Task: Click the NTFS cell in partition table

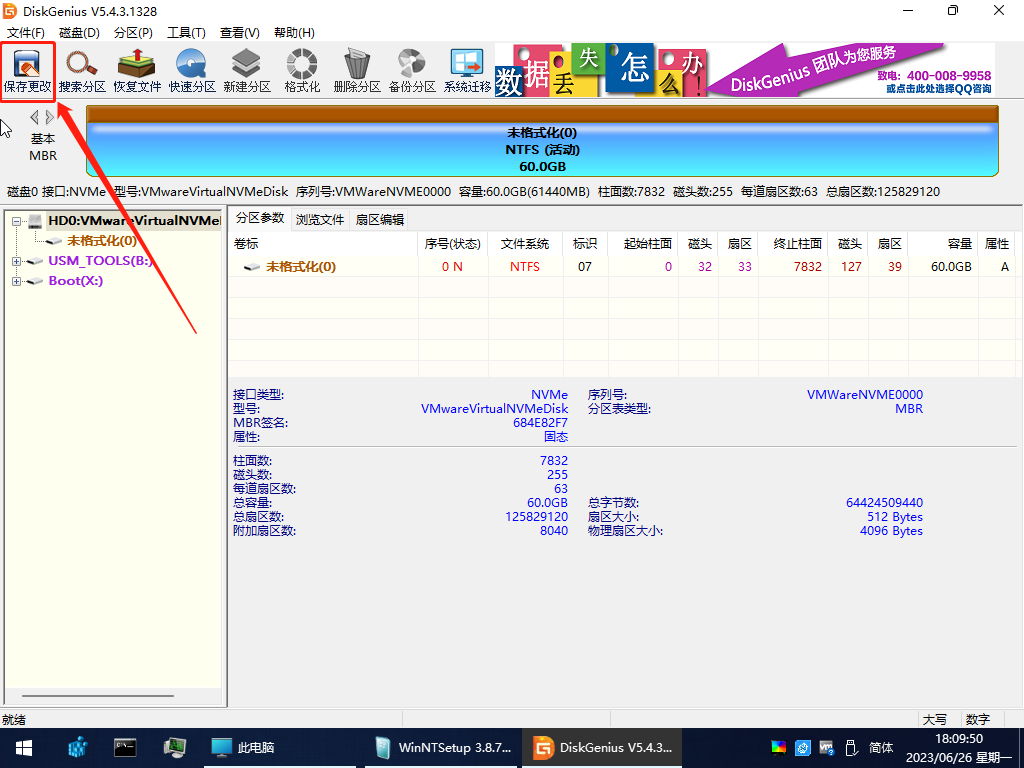Action: click(525, 266)
